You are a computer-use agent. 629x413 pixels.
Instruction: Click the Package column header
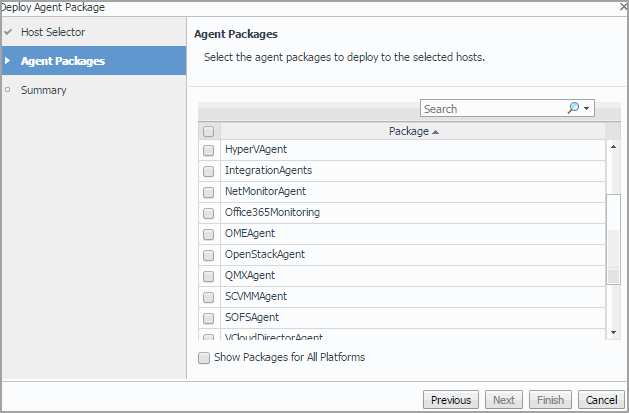[x=408, y=131]
